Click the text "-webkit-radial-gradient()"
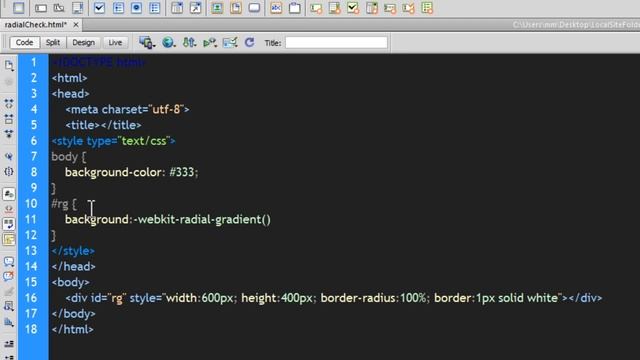This screenshot has height=360, width=640. pyautogui.click(x=202, y=220)
